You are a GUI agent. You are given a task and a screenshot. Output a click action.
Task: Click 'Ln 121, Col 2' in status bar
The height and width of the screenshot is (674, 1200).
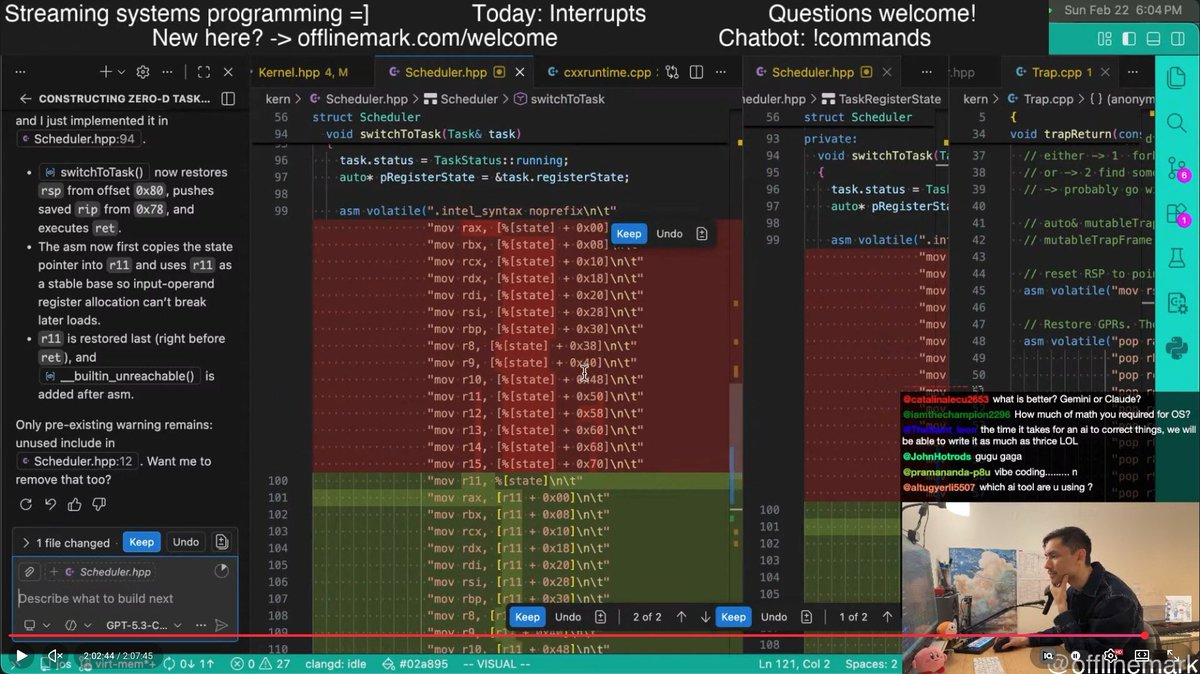(x=794, y=663)
